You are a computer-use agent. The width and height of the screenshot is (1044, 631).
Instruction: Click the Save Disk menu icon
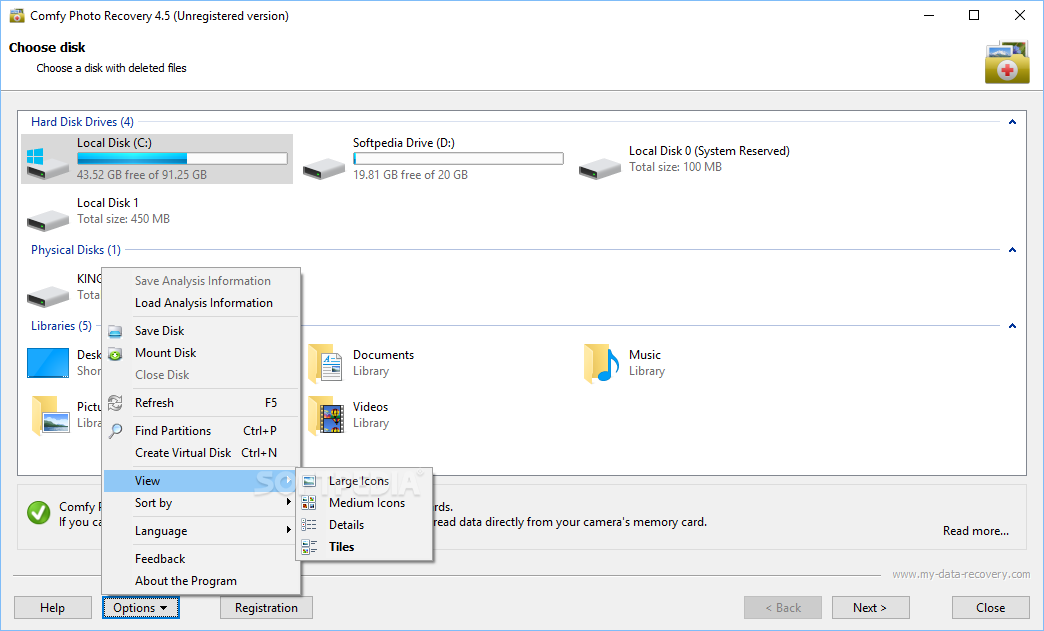tap(115, 331)
